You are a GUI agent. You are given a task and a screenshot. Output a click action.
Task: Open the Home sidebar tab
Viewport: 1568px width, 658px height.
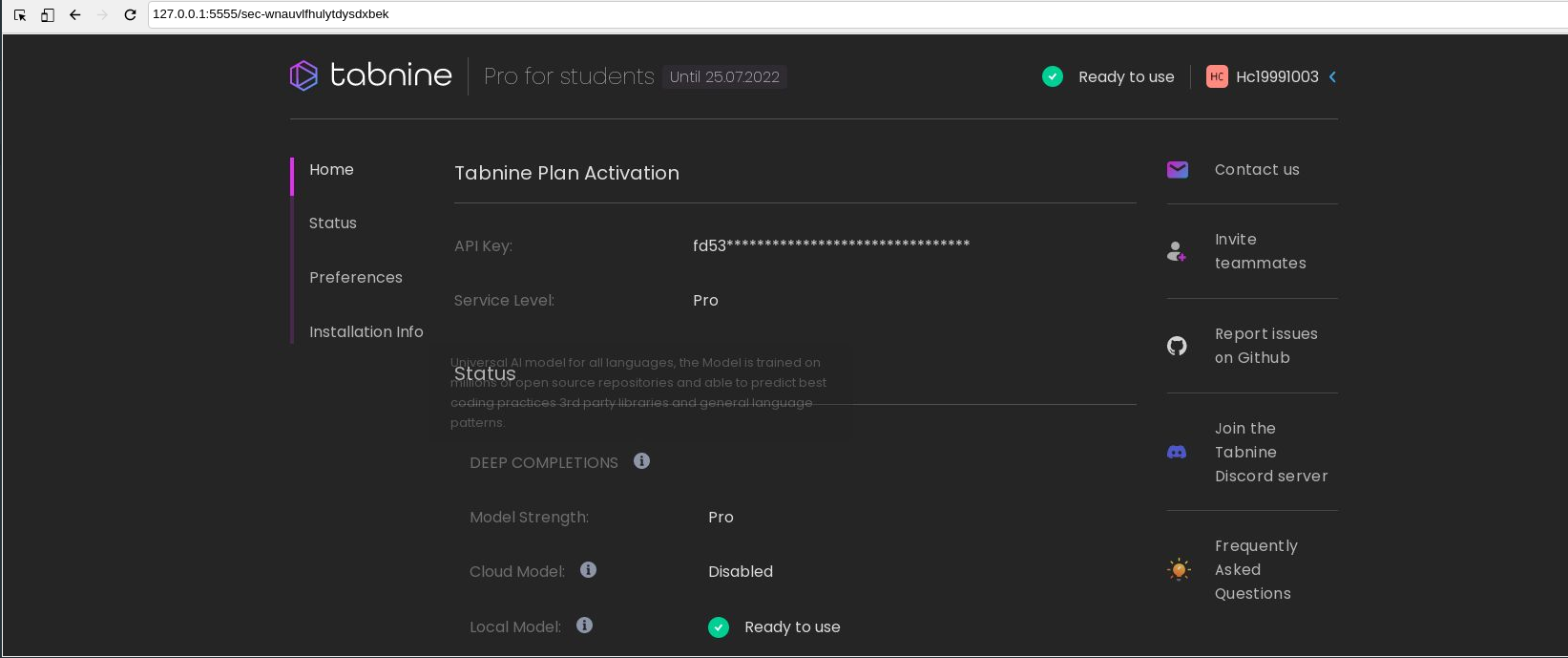tap(331, 169)
